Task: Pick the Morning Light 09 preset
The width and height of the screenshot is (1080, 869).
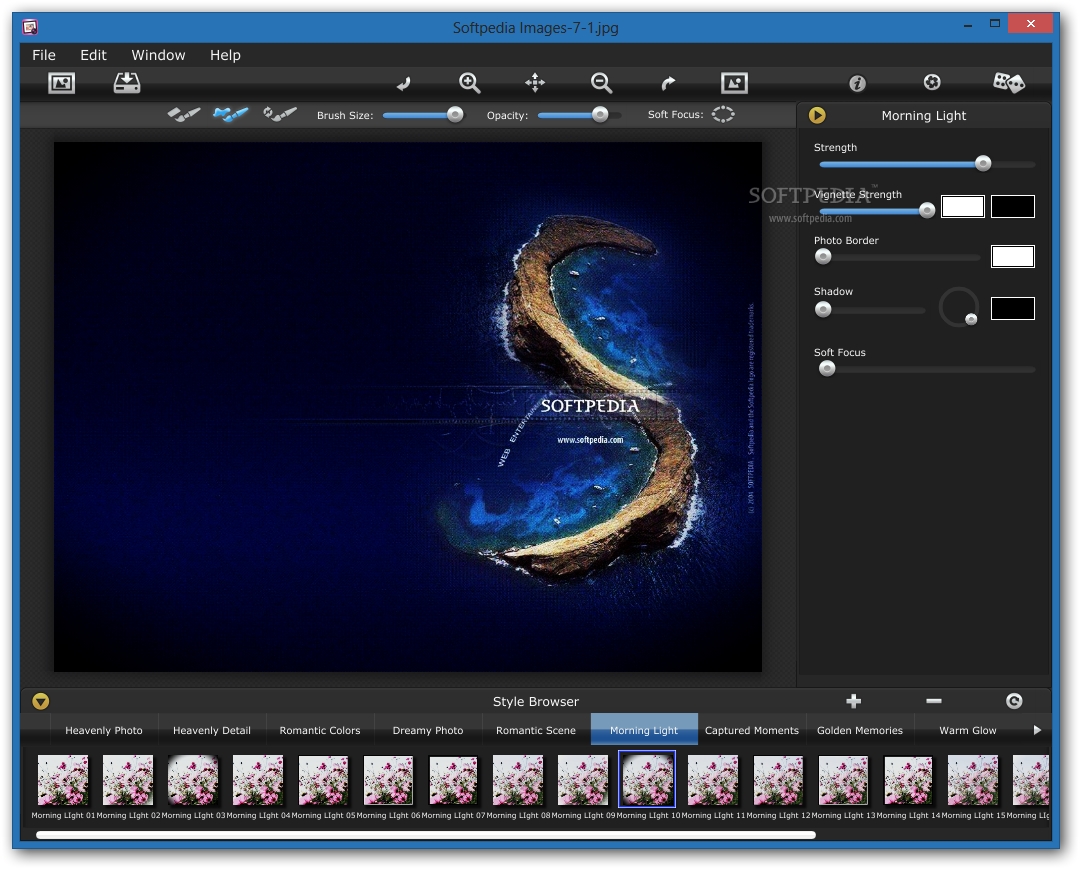Action: click(583, 780)
